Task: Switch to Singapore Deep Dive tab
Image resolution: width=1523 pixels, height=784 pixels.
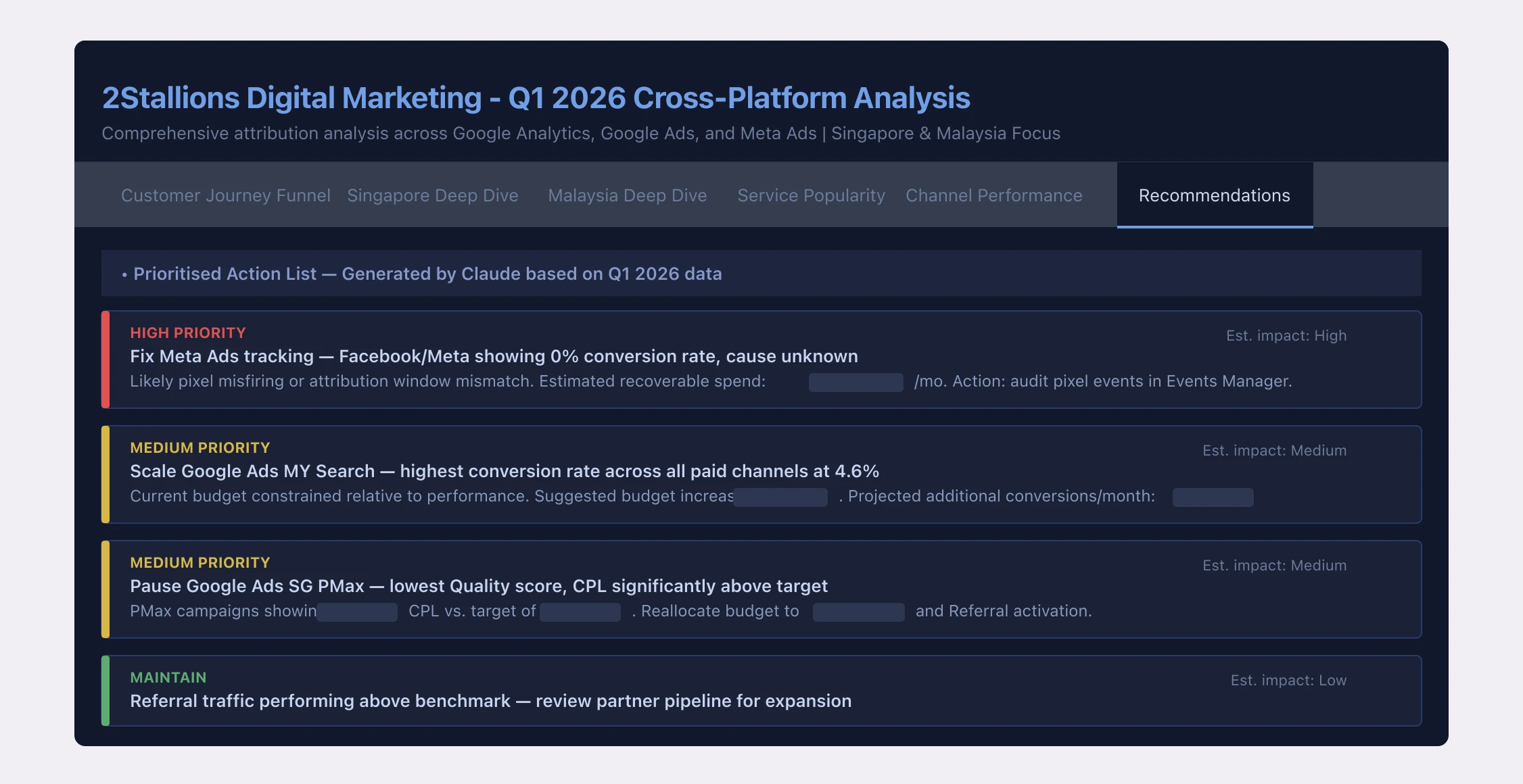Action: tap(432, 195)
